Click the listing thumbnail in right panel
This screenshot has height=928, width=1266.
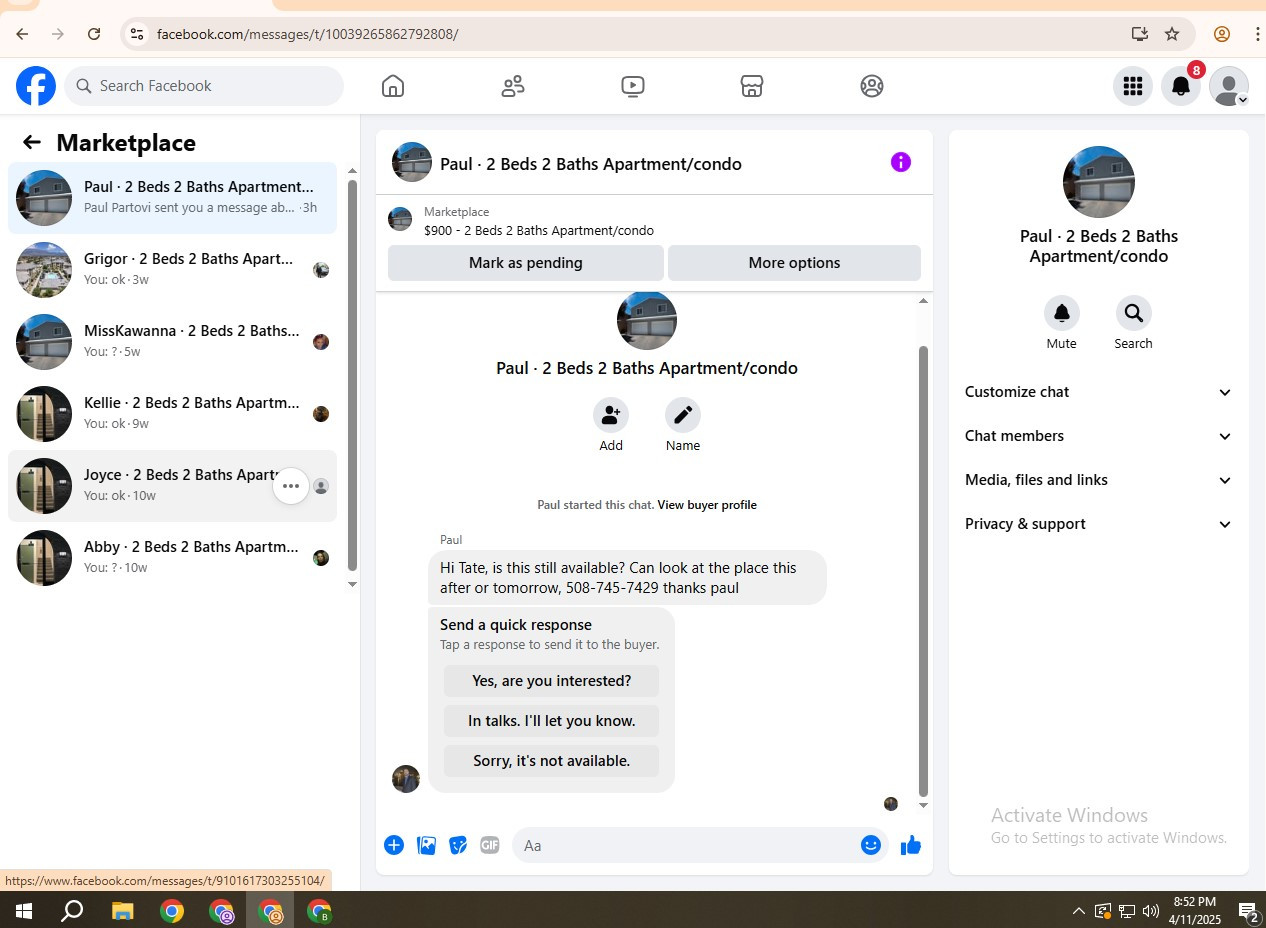tap(1099, 182)
